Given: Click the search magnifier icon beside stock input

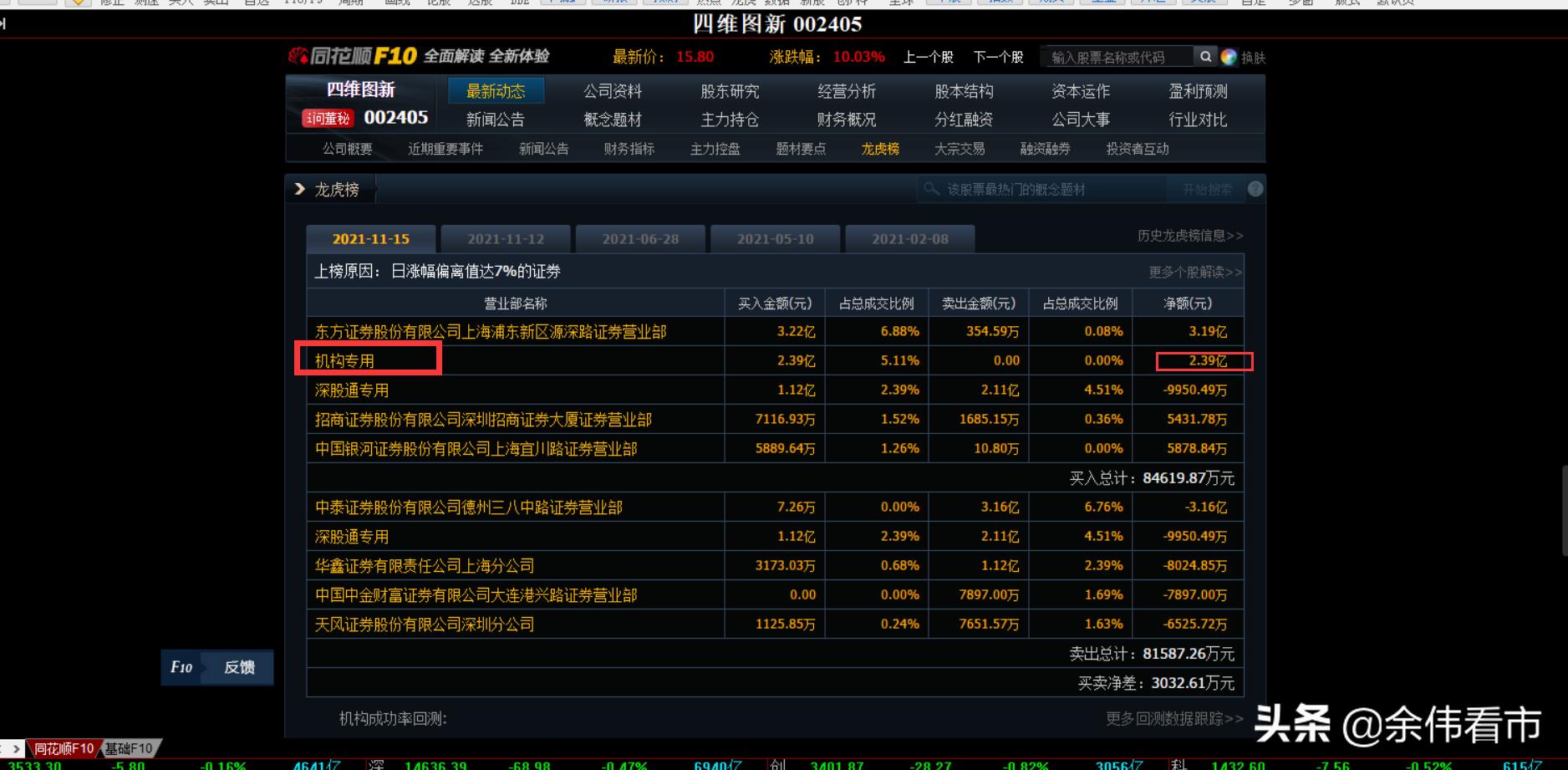Looking at the screenshot, I should tap(1205, 57).
